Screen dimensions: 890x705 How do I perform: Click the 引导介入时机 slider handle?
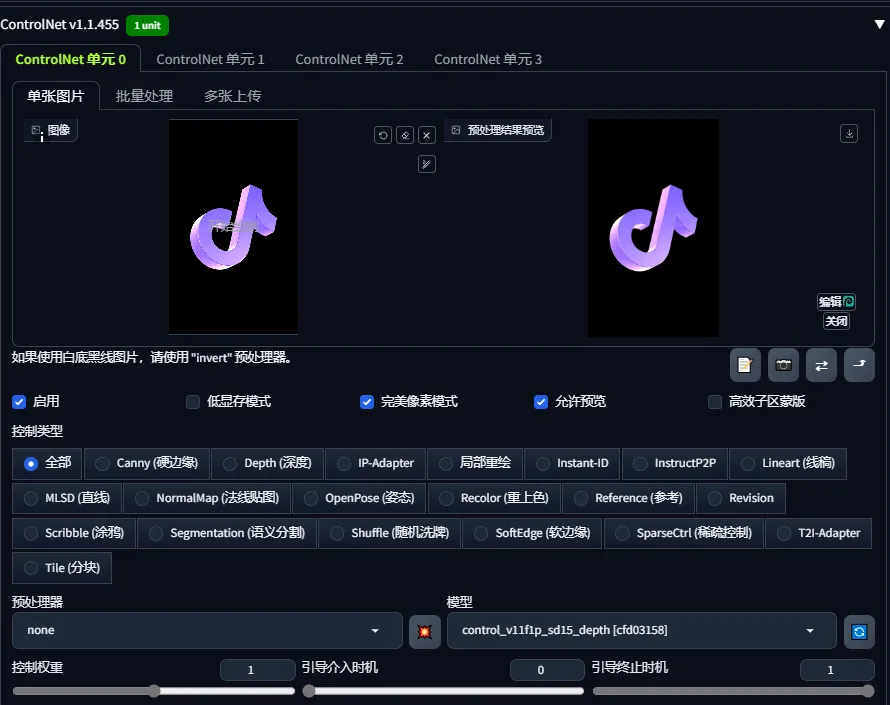[x=309, y=691]
